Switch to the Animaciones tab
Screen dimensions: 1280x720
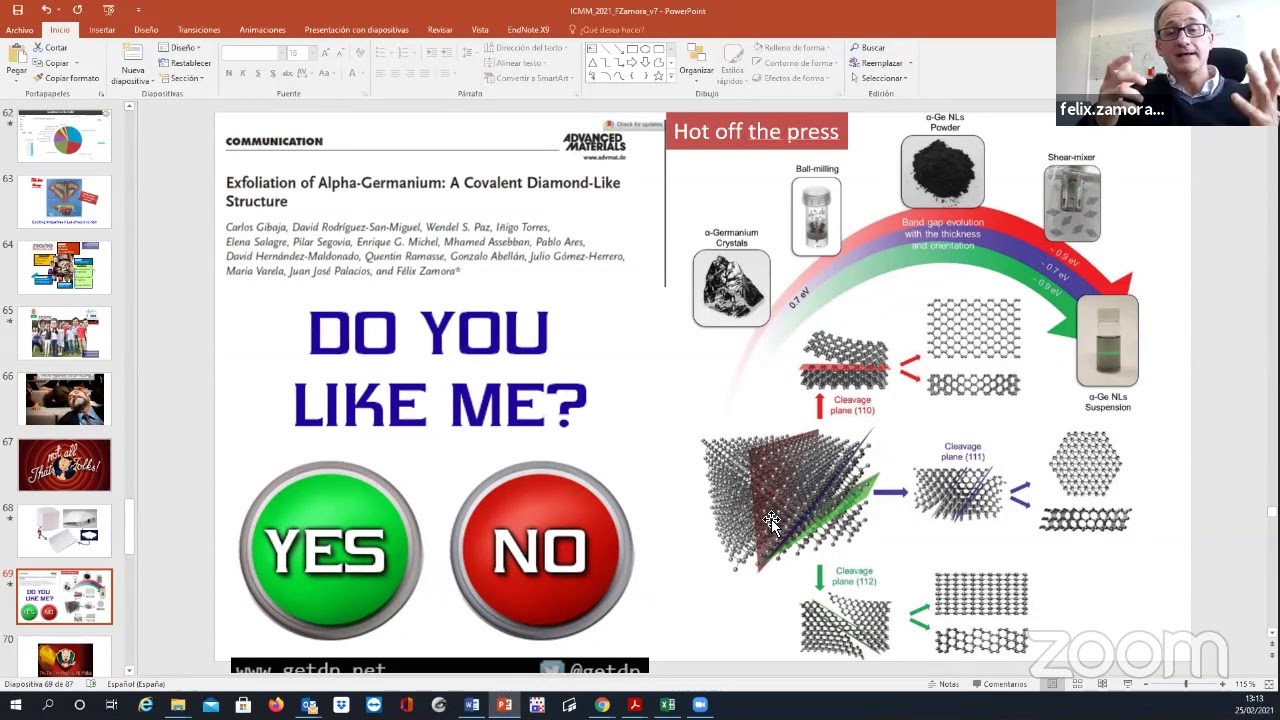262,30
